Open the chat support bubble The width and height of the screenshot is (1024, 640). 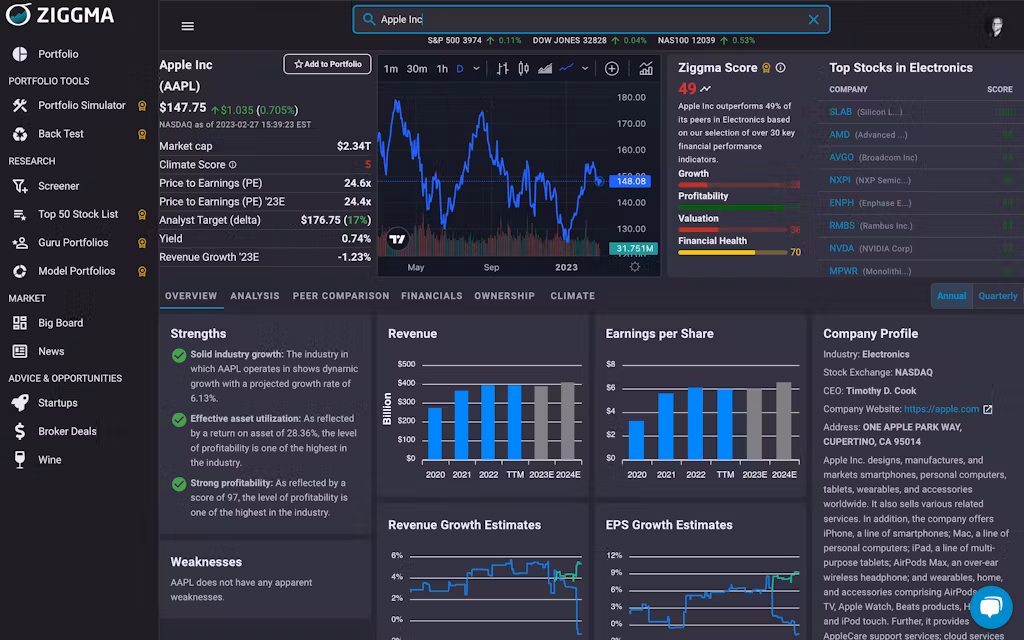(991, 608)
